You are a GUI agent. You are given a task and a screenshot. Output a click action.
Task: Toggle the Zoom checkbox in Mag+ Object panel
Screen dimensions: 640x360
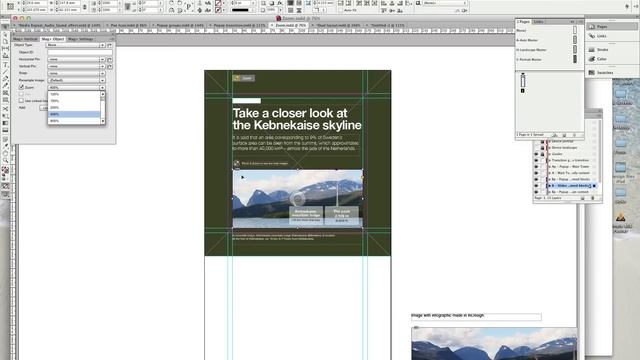tap(21, 87)
